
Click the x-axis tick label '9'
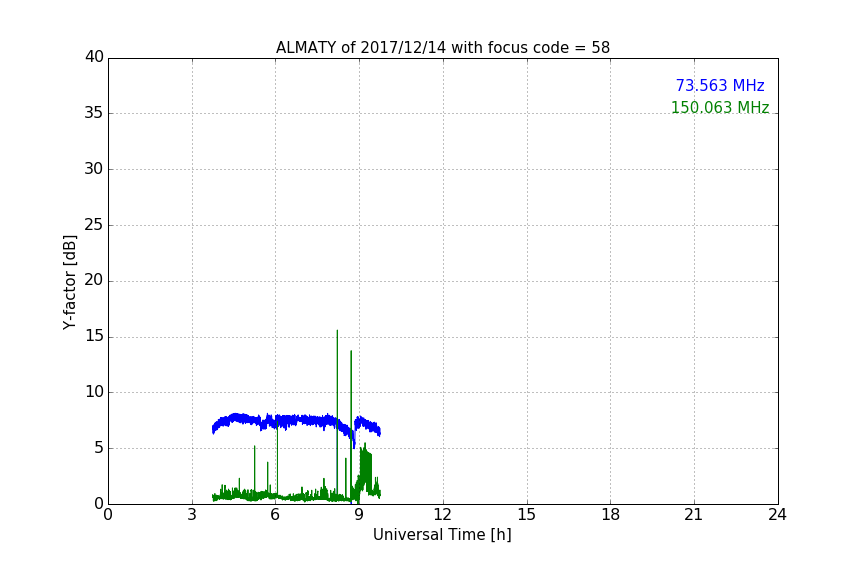pos(359,515)
